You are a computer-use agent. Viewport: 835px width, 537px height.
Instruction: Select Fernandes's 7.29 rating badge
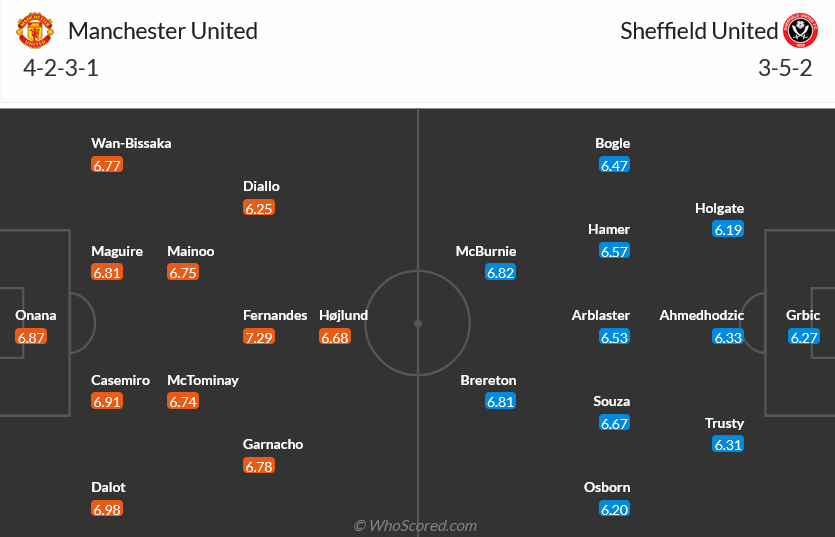pyautogui.click(x=259, y=337)
